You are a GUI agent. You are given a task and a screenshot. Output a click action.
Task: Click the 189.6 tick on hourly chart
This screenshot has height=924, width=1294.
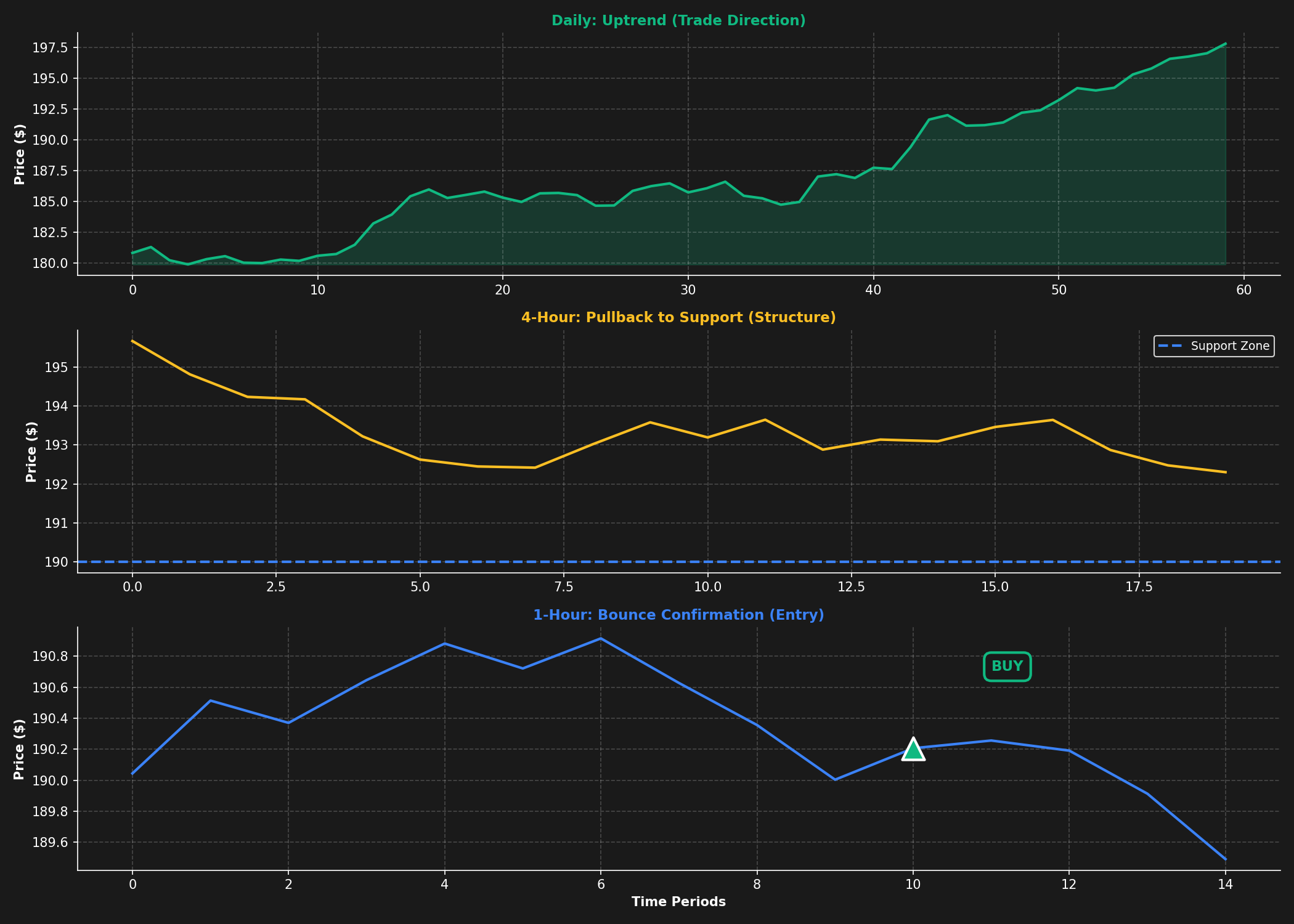(x=51, y=843)
